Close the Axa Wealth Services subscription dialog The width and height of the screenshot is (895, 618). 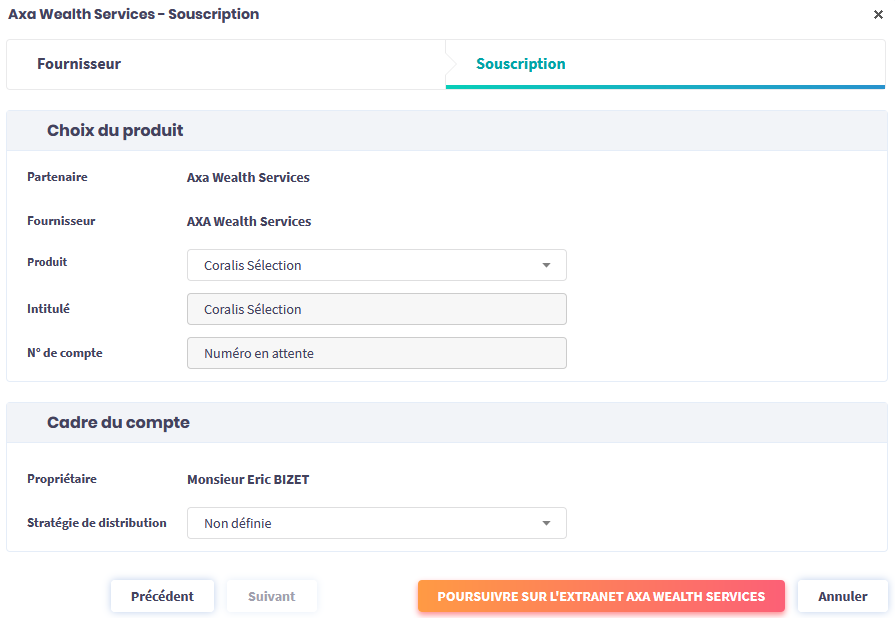point(878,15)
